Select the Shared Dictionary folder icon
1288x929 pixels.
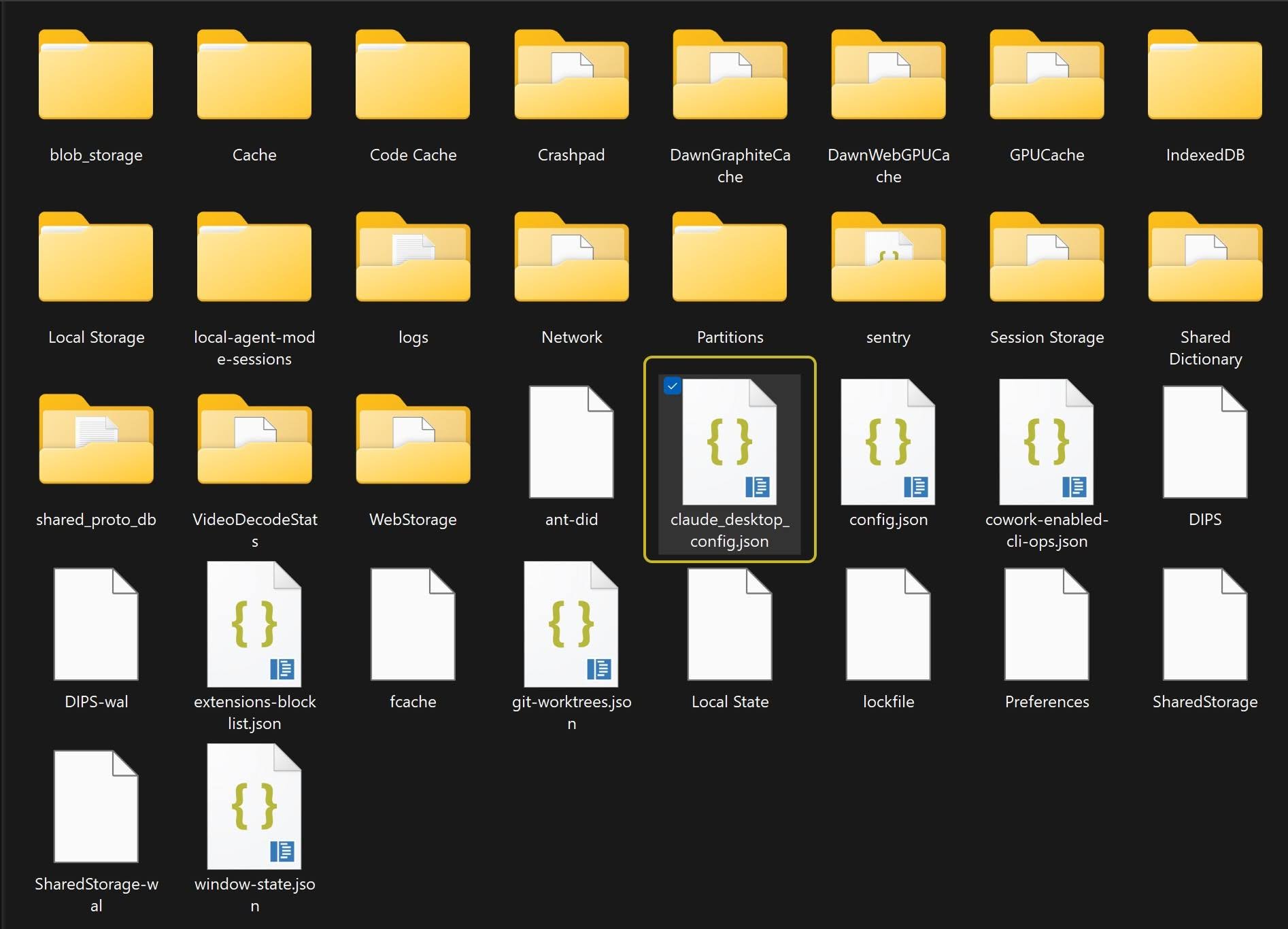[x=1205, y=257]
